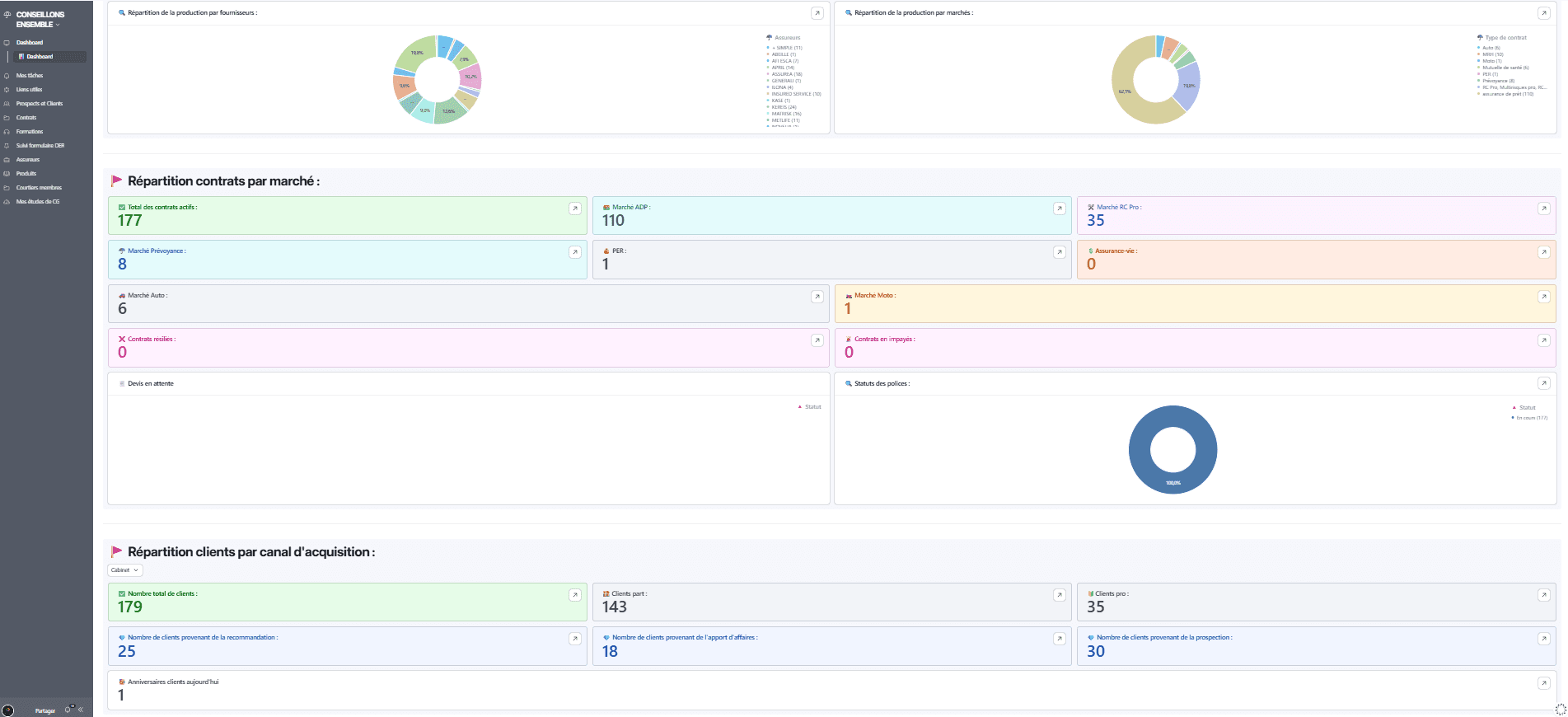Image resolution: width=1568 pixels, height=717 pixels.
Task: Click expand icon on Statuts des polices chart
Action: tap(1543, 383)
